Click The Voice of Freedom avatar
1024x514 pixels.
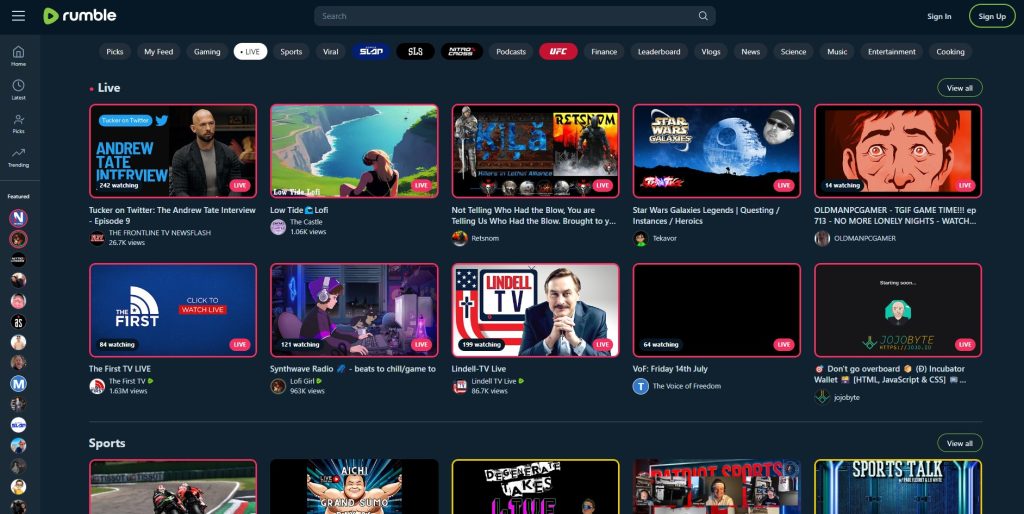(x=641, y=386)
